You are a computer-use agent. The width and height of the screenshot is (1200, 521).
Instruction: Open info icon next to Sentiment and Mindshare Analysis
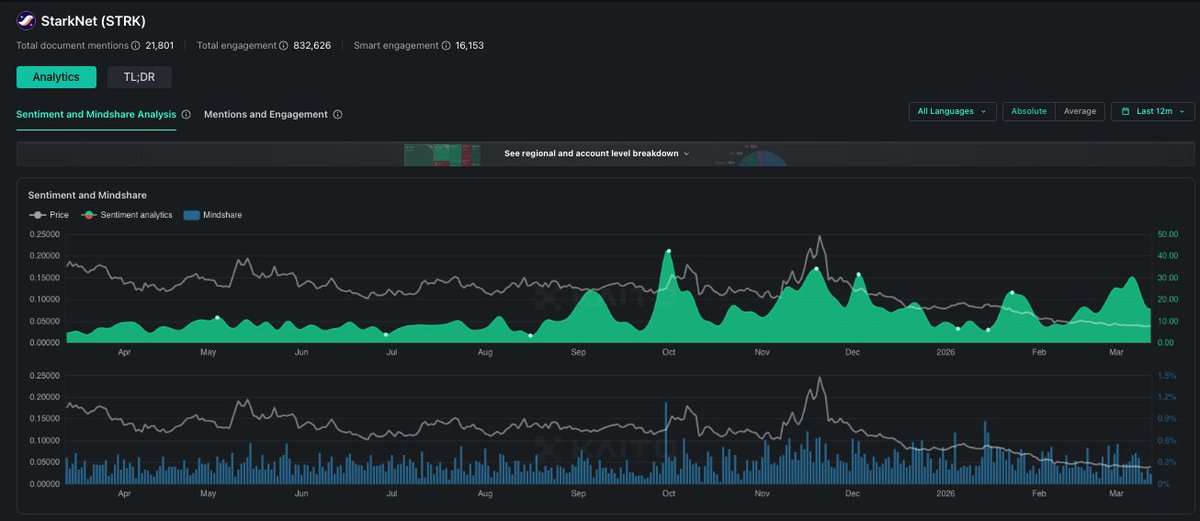click(187, 115)
